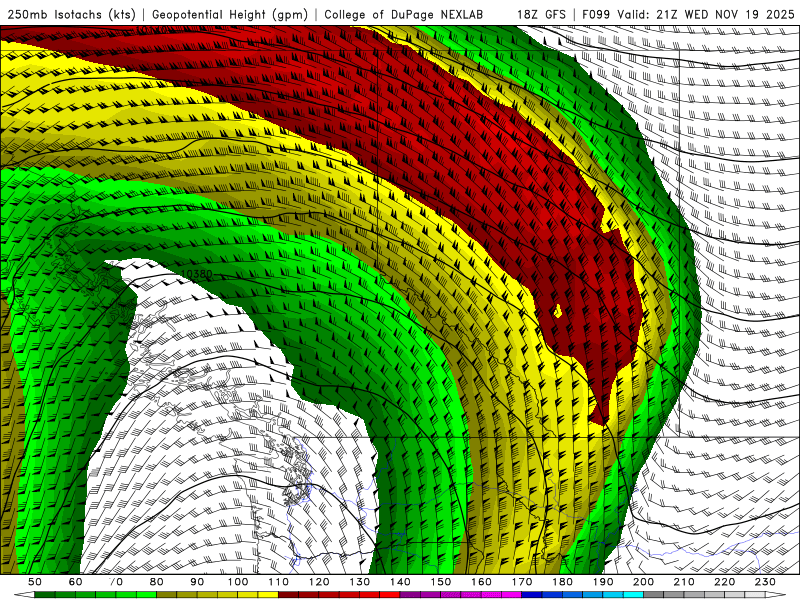
Task: Select the olive swatch just right of 80
Action: [x=167, y=595]
